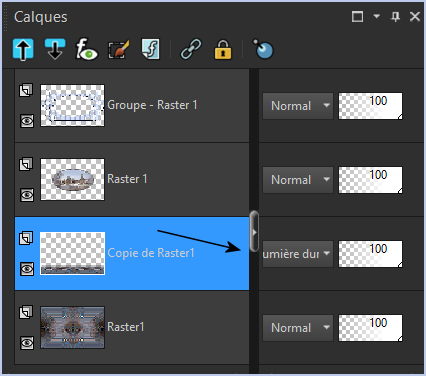Click the lock transparency padlock icon

pyautogui.click(x=223, y=50)
